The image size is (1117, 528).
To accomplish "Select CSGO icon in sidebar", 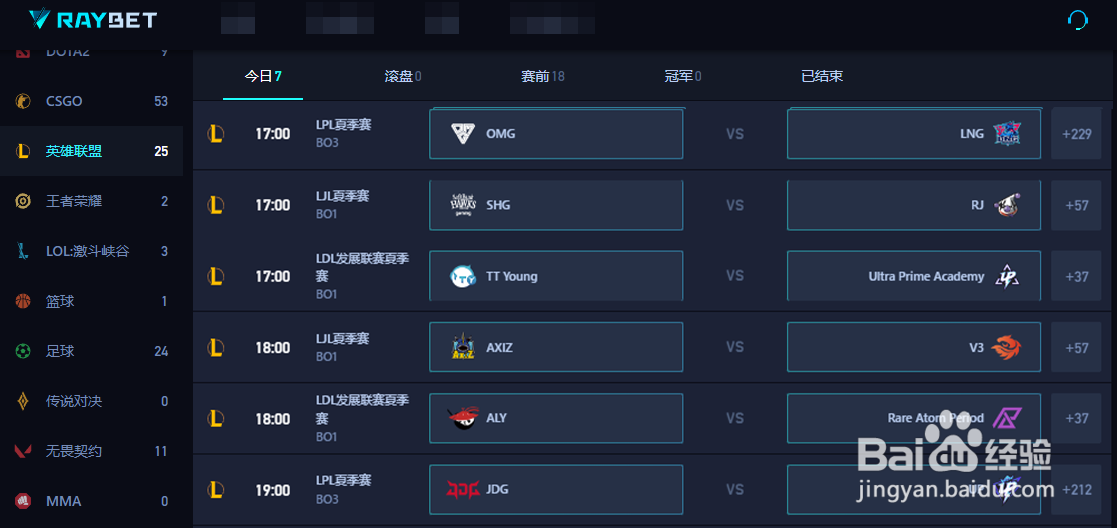I will point(22,101).
